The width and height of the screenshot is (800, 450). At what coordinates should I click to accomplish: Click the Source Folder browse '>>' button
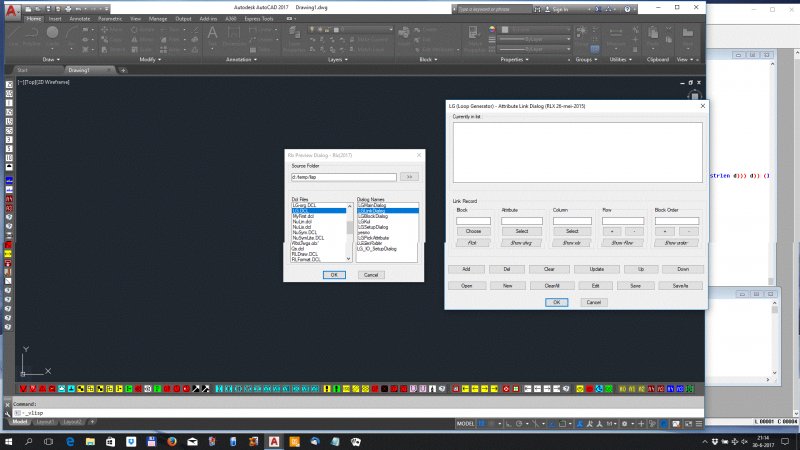pyautogui.click(x=408, y=176)
